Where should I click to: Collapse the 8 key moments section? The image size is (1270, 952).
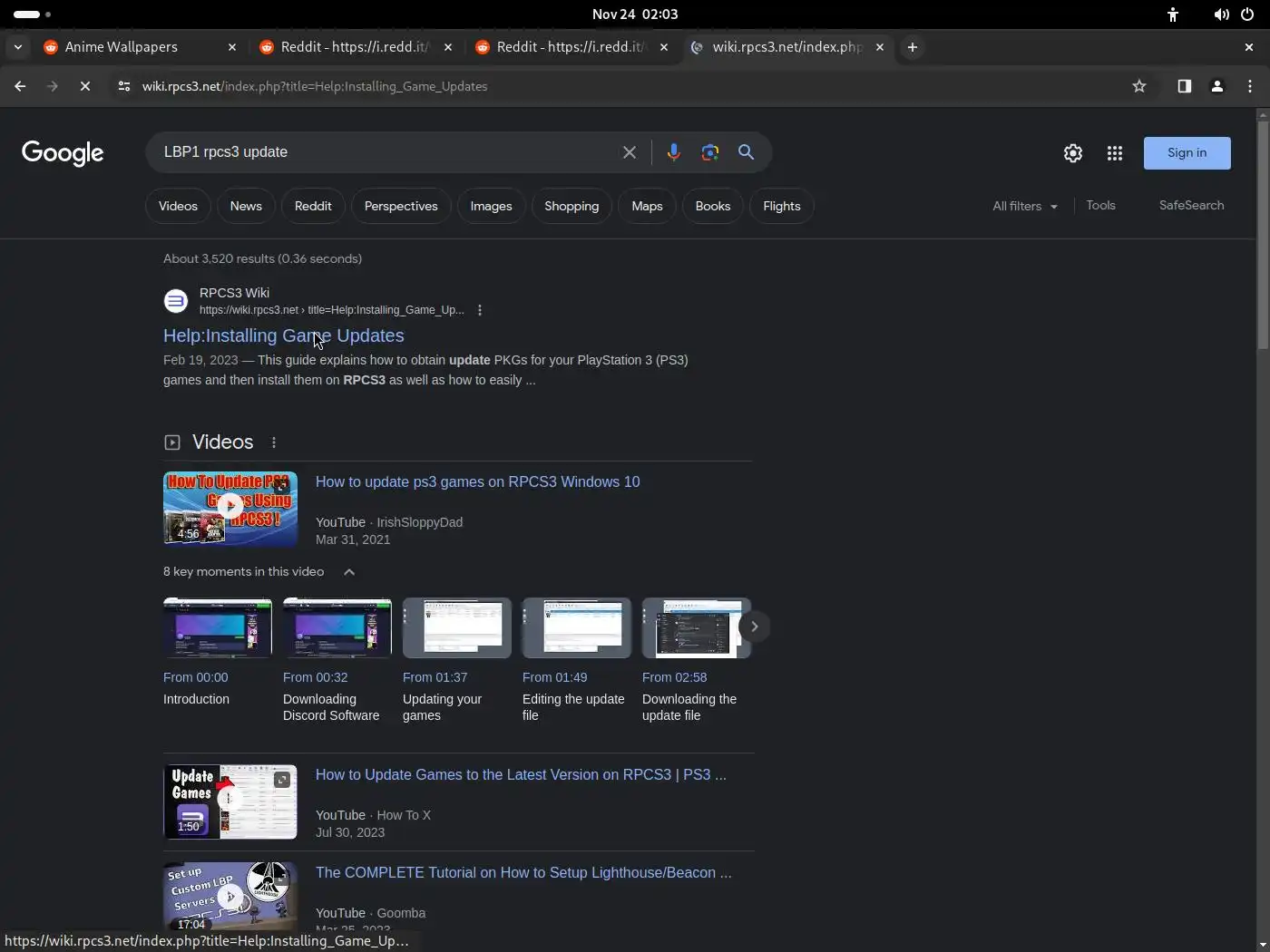pos(349,572)
